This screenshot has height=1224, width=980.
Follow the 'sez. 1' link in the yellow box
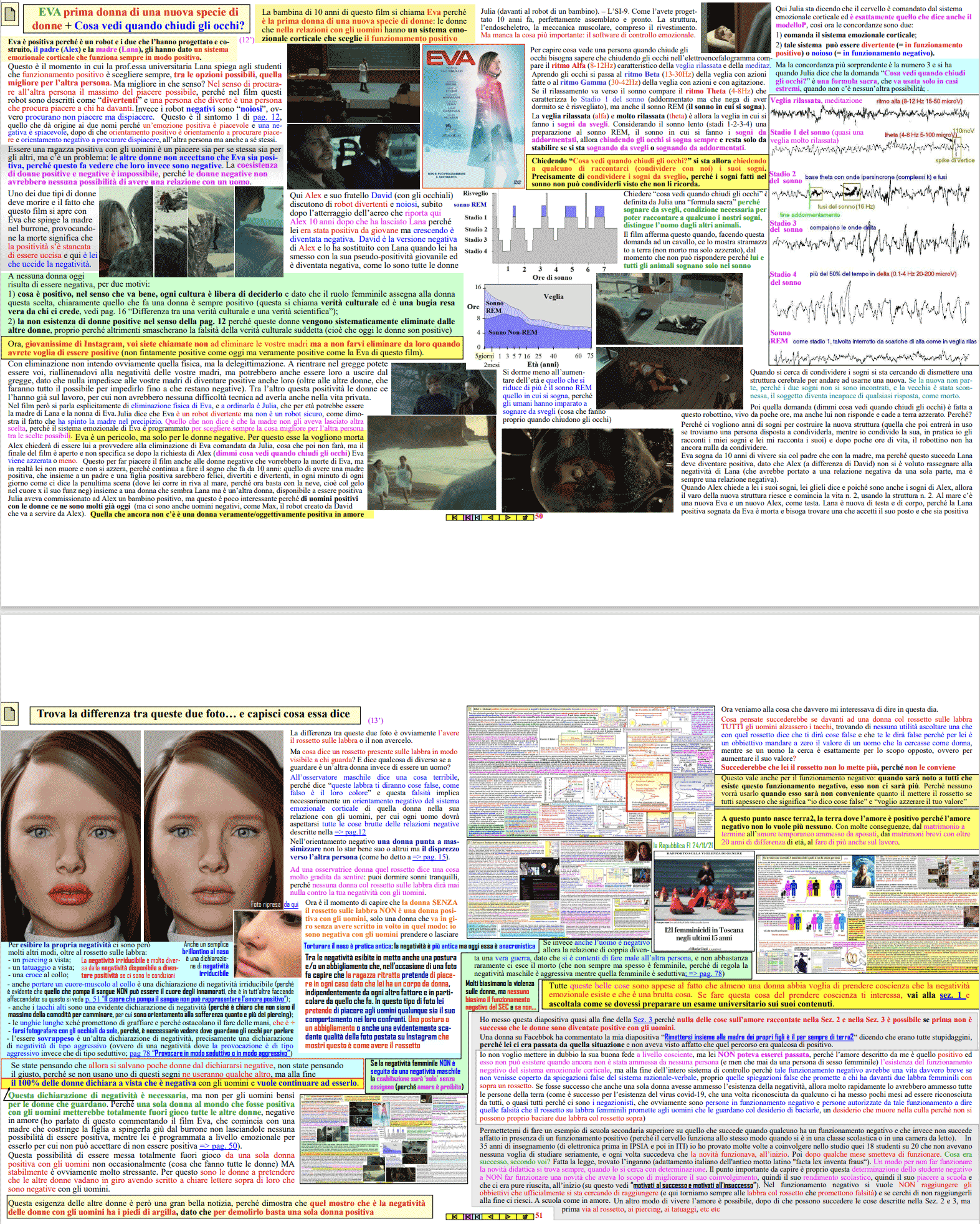[x=952, y=995]
